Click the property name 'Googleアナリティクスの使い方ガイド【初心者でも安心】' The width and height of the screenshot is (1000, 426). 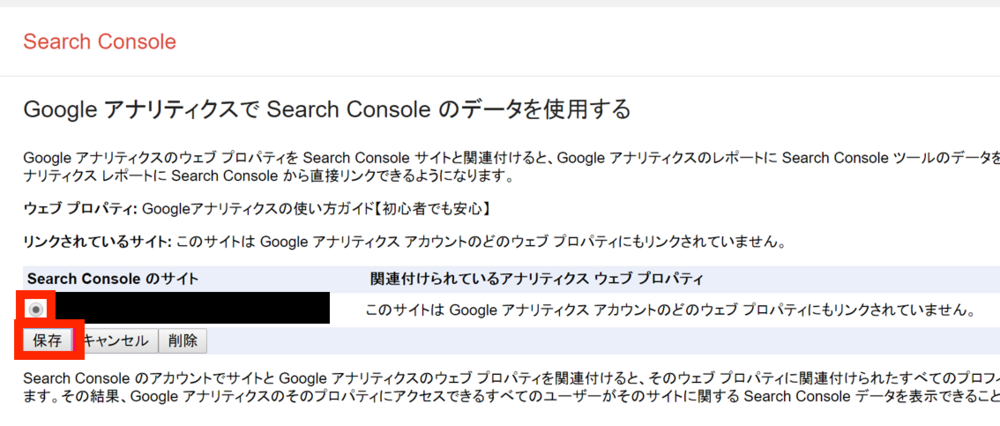(316, 209)
